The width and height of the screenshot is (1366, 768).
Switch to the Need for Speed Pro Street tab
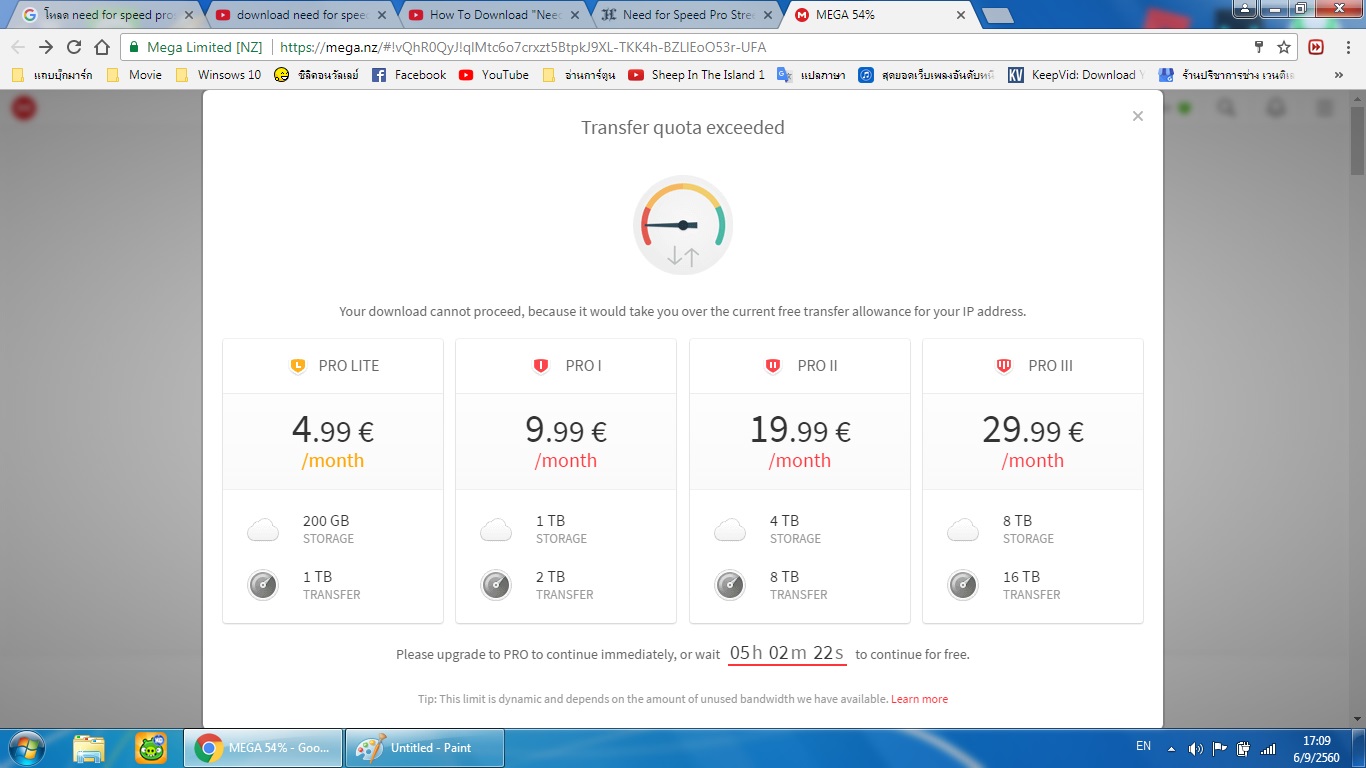tap(688, 15)
